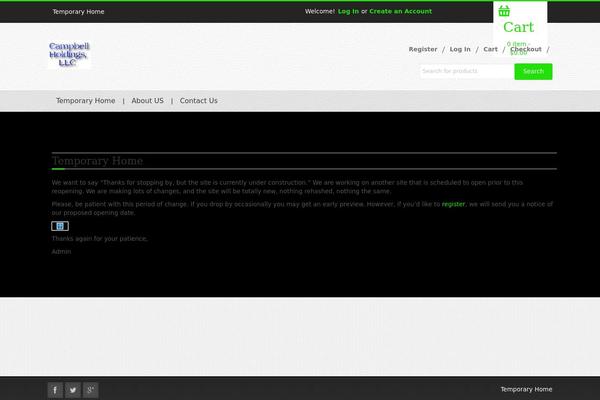Open Temporary Home in top dark bar
This screenshot has width=600, height=400.
point(78,12)
